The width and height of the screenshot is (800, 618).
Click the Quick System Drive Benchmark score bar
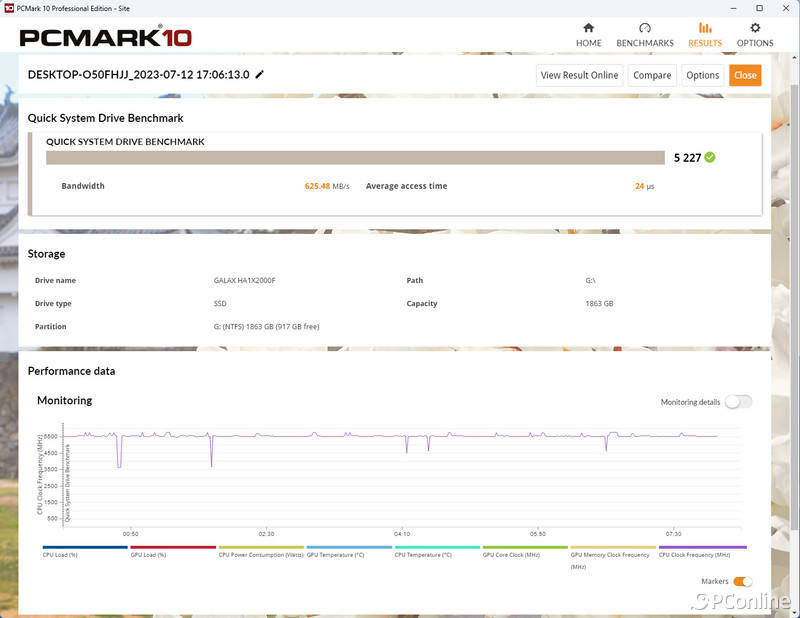pos(355,157)
